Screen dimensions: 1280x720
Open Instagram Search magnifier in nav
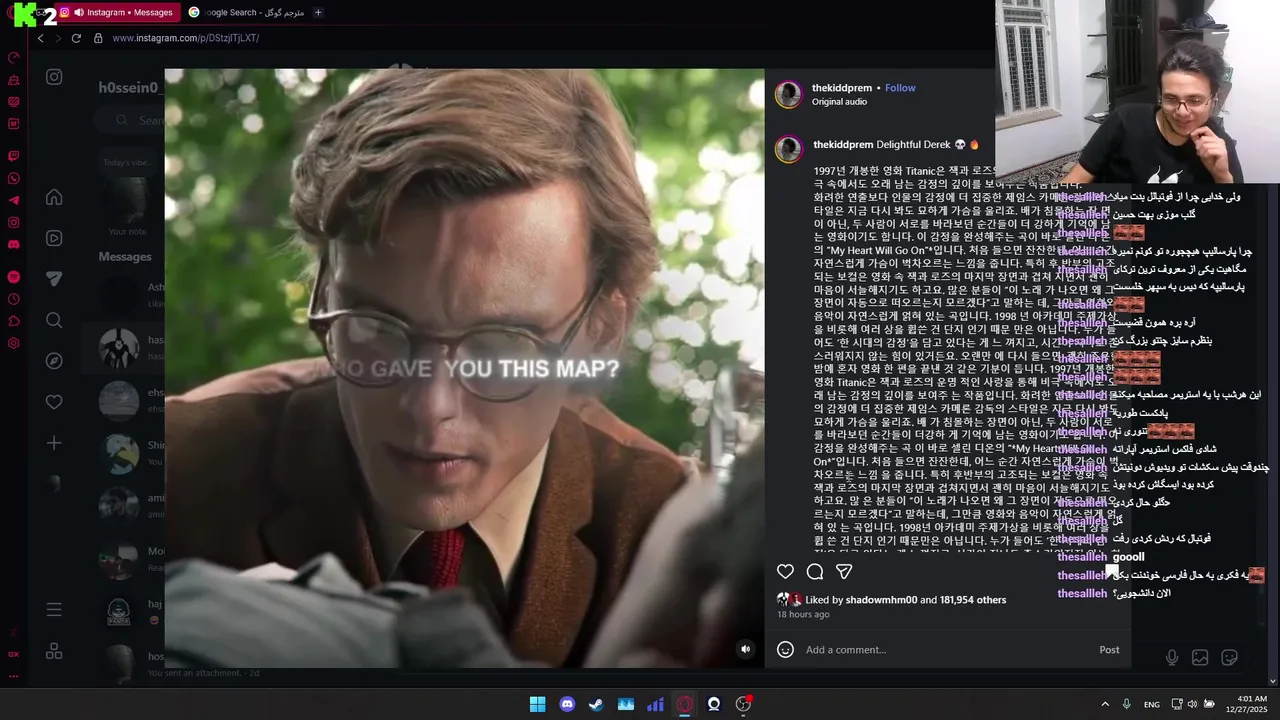point(54,320)
